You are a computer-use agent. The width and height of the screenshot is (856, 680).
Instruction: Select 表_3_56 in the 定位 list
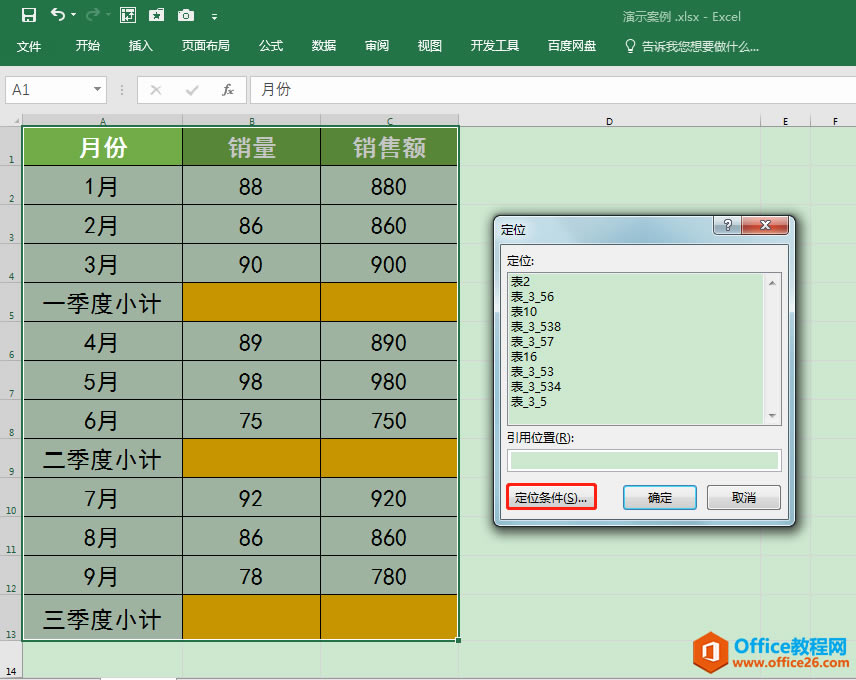coord(637,296)
